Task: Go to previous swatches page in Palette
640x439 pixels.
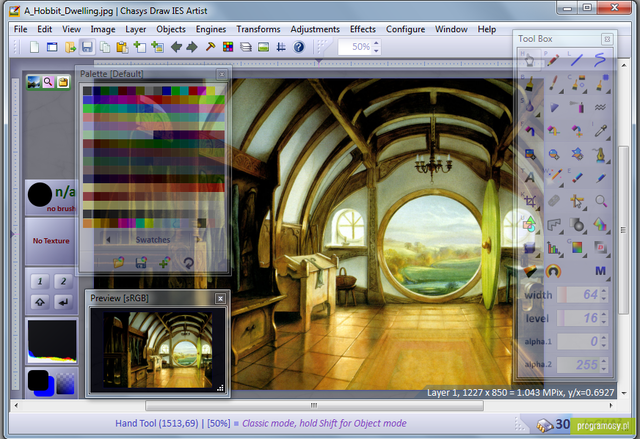Action: coord(108,240)
